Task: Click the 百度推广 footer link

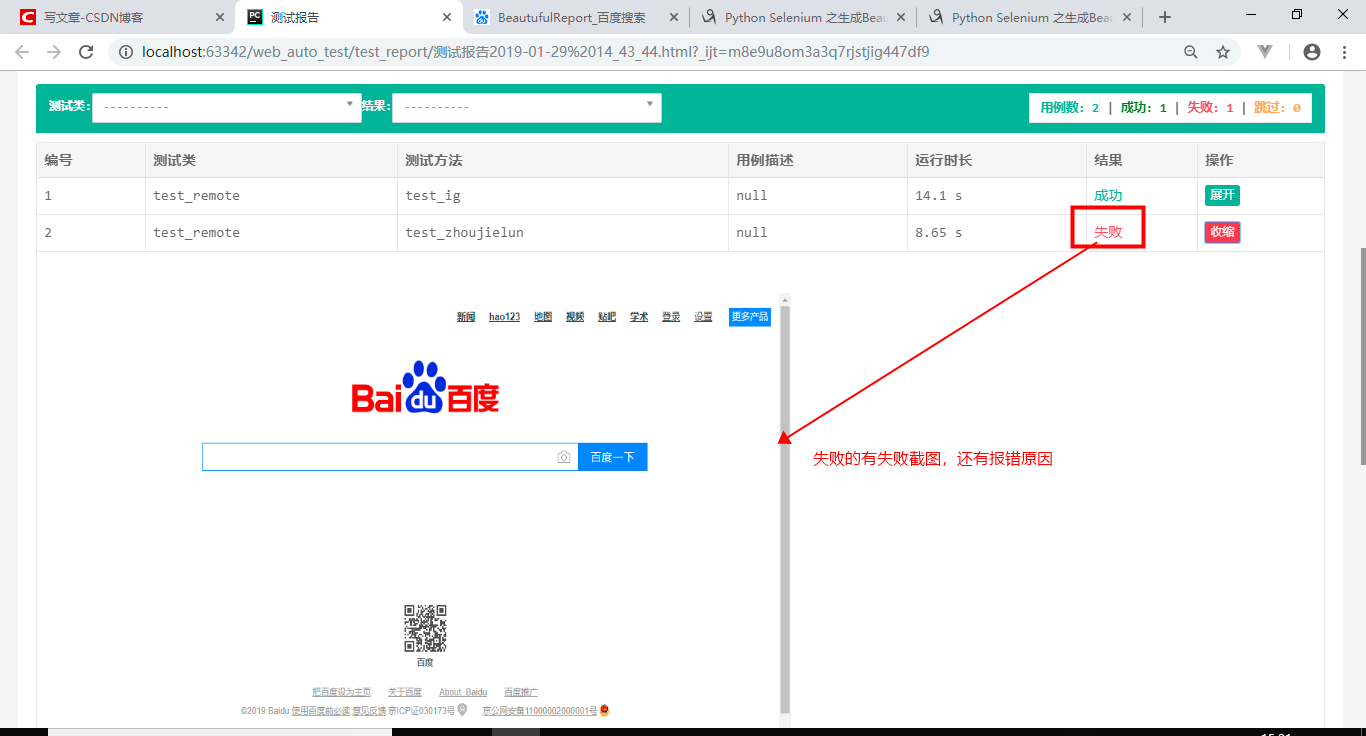Action: 521,692
